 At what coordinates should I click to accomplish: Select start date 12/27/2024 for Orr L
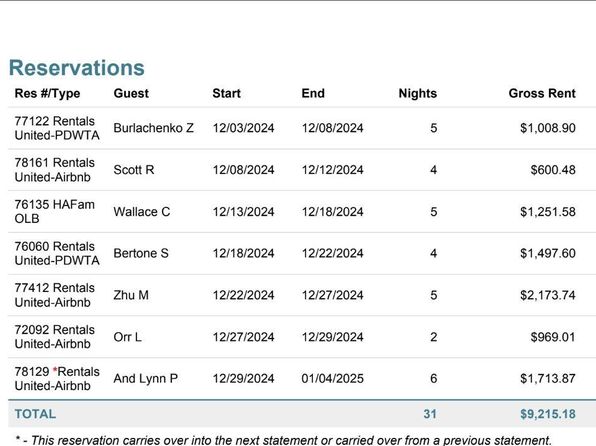(243, 337)
